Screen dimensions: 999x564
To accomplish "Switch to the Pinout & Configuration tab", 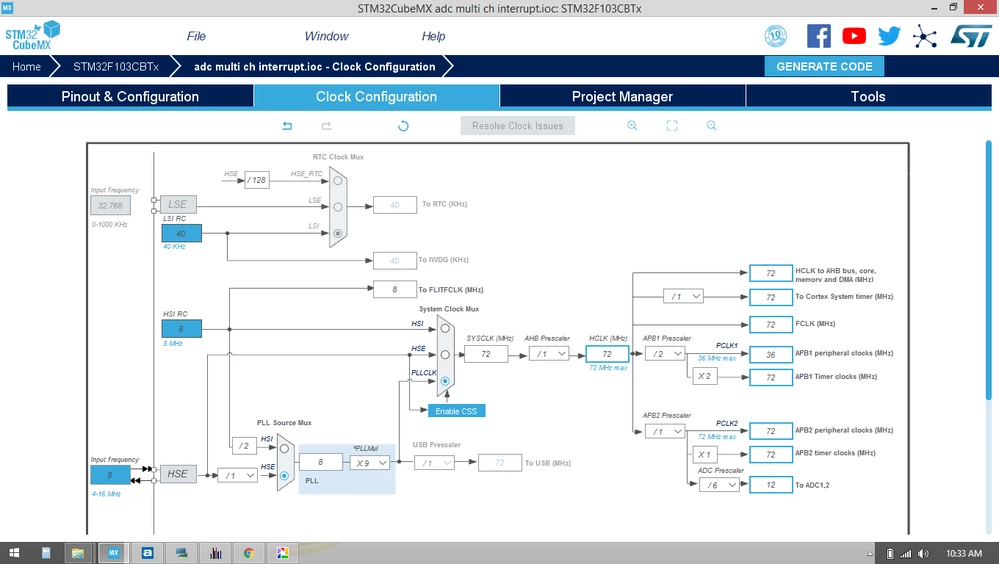I will pyautogui.click(x=130, y=97).
